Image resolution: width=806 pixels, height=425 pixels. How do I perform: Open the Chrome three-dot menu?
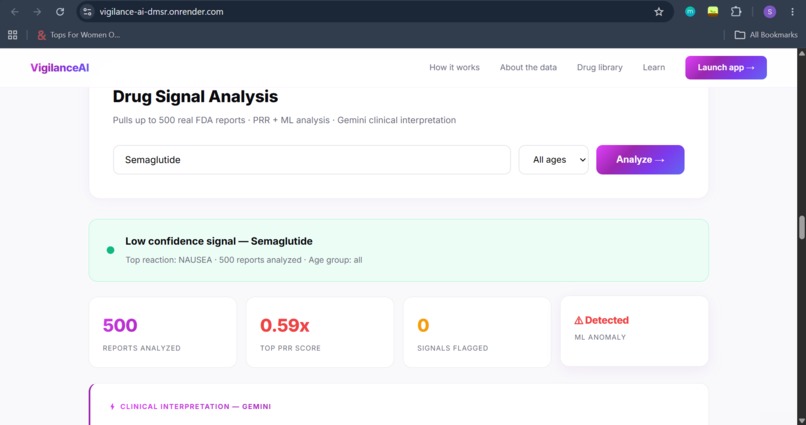coord(792,12)
